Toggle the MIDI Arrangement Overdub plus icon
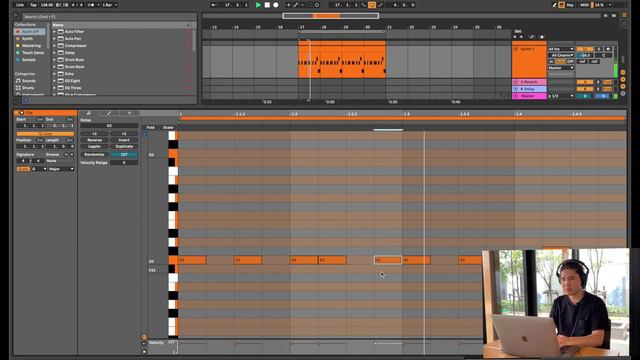This screenshot has width=640, height=360. click(x=288, y=5)
